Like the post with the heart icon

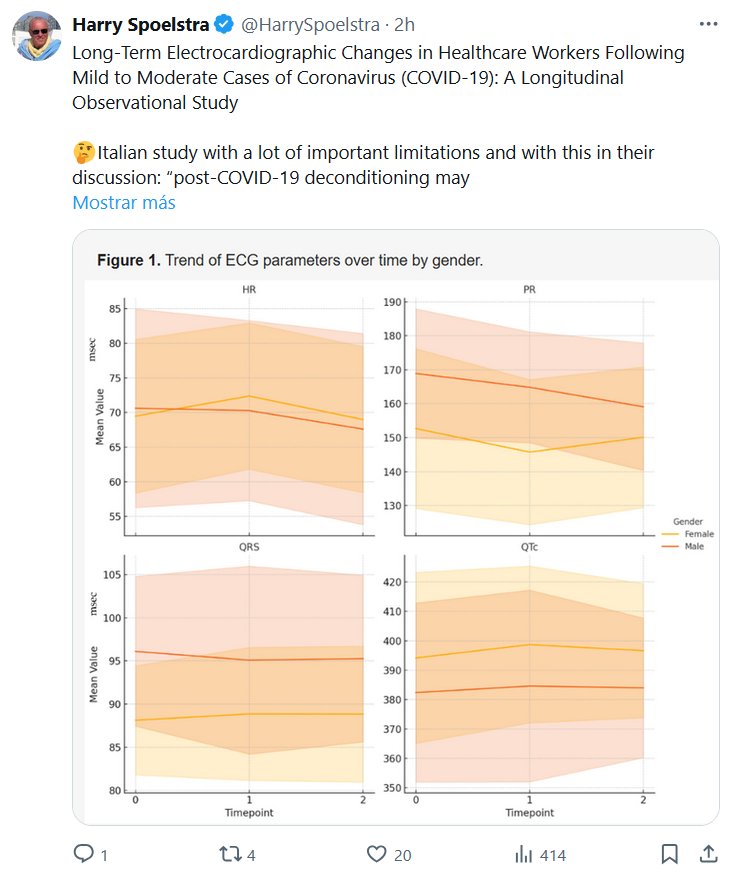tap(376, 854)
